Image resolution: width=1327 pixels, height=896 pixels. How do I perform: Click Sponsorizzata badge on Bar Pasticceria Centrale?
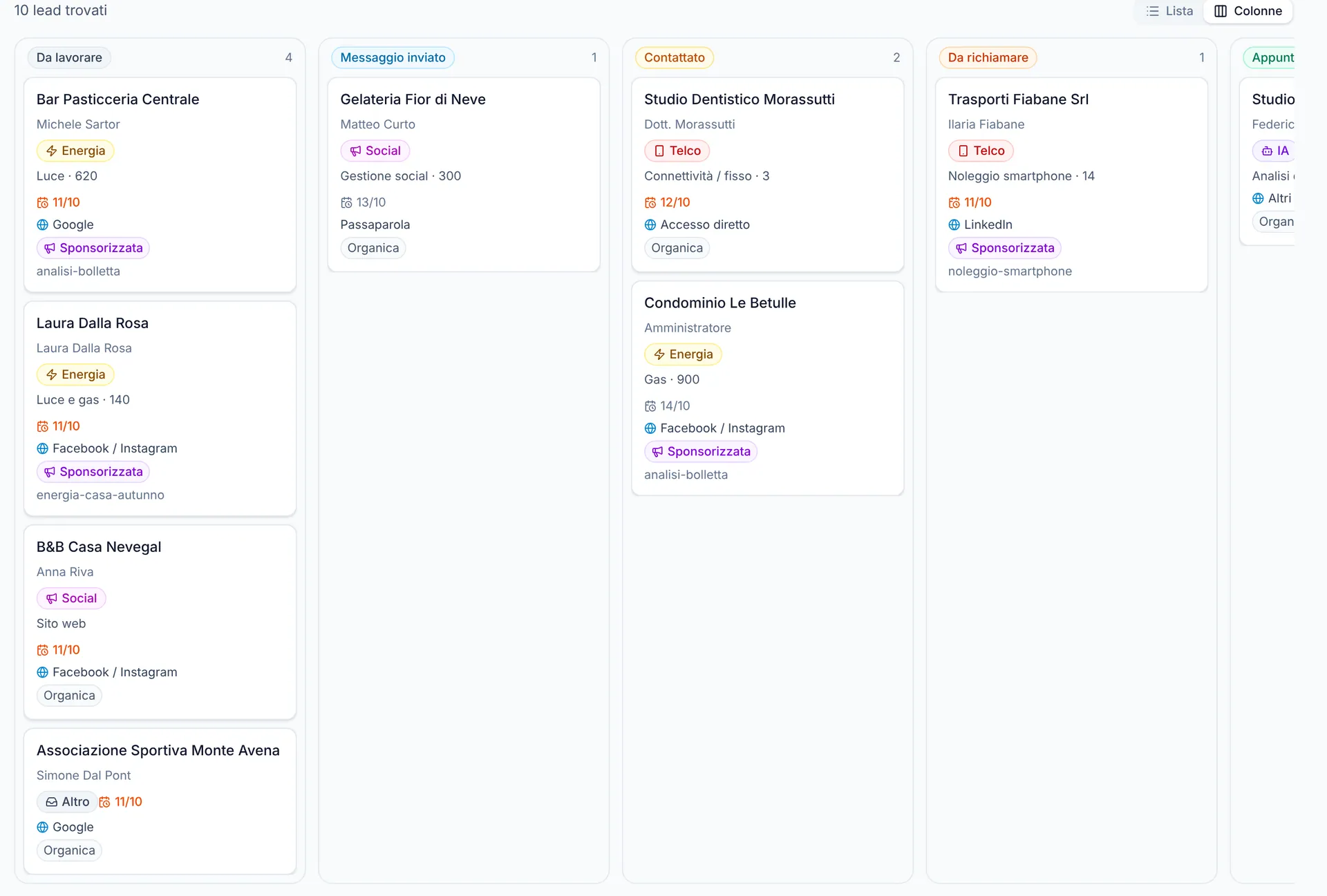[93, 248]
